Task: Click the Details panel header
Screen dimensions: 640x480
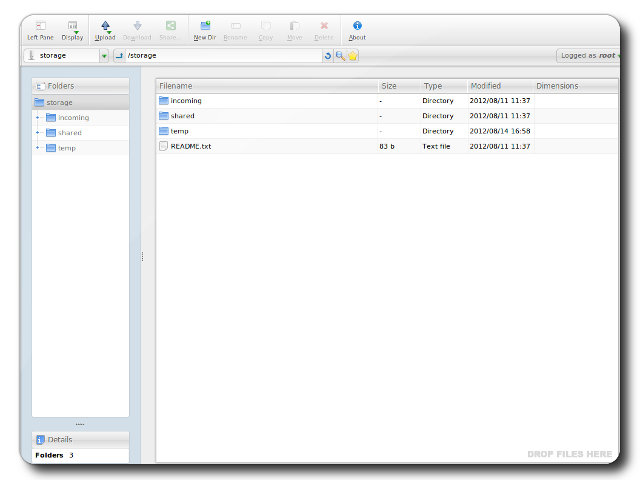Action: pyautogui.click(x=80, y=439)
